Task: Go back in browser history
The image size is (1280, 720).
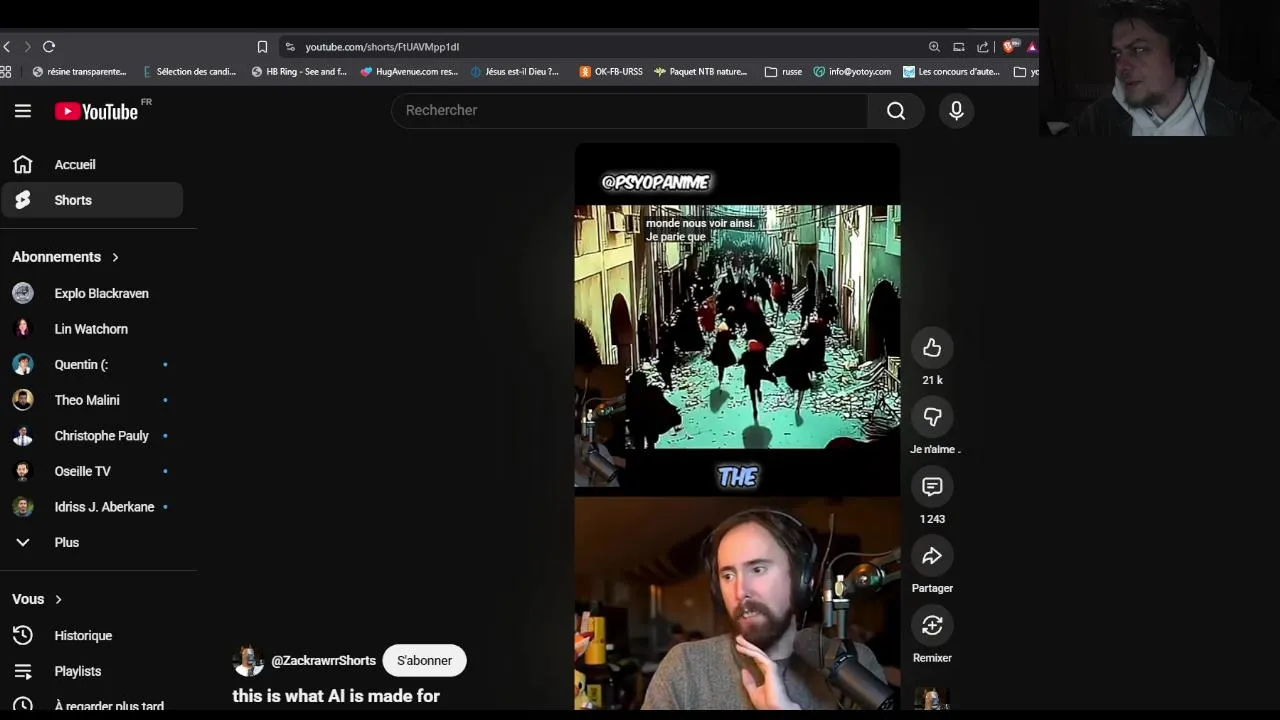Action: (7, 47)
